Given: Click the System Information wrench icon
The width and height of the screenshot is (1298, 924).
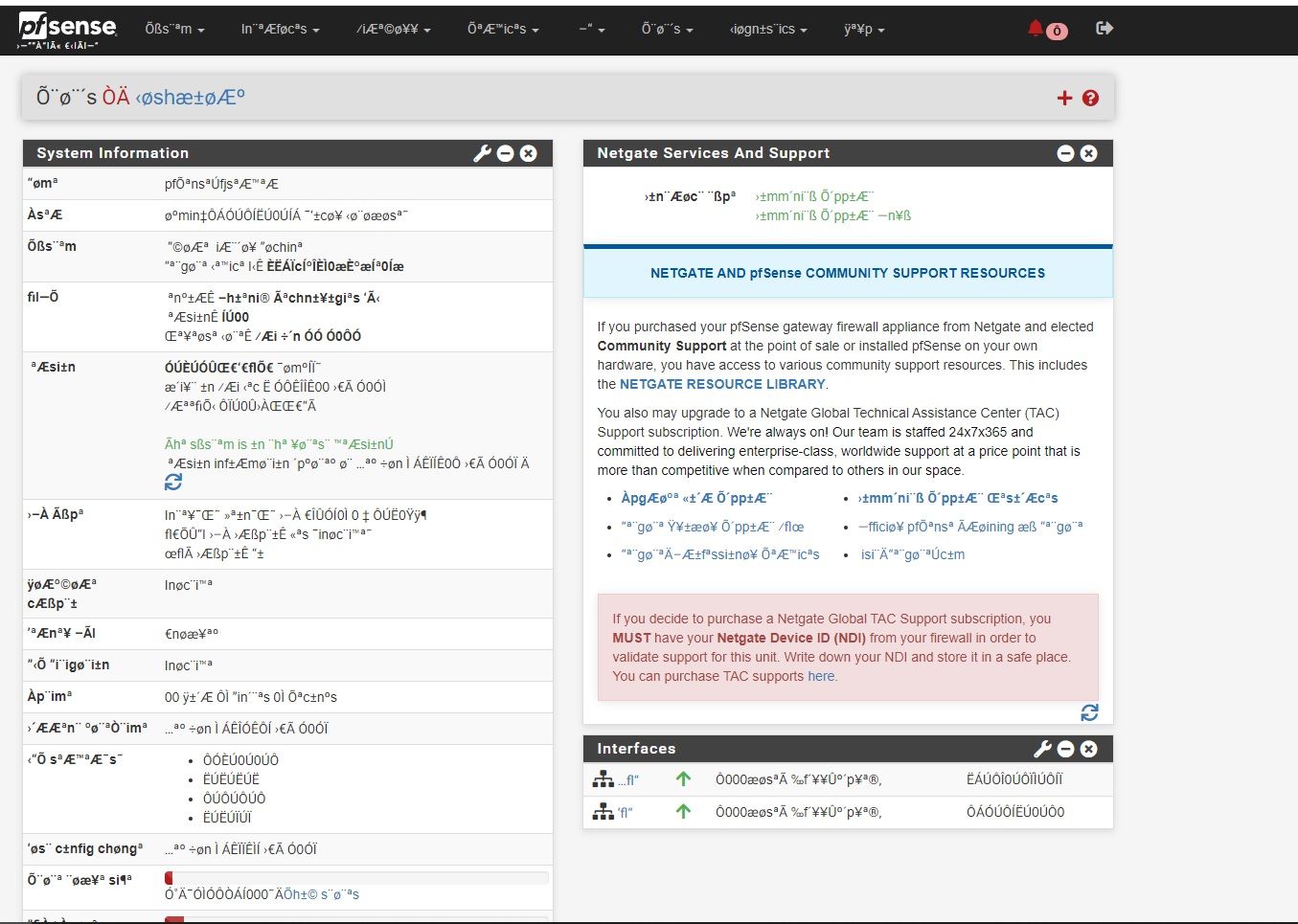Looking at the screenshot, I should tap(482, 153).
